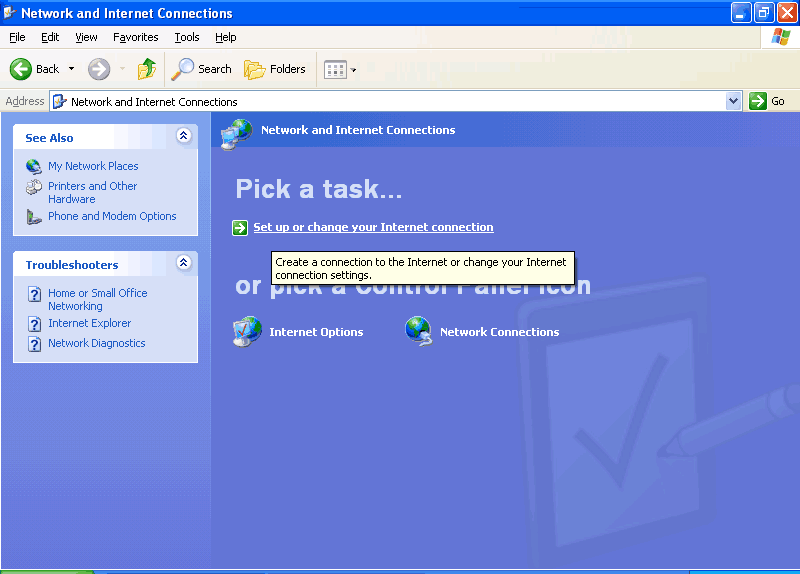
Task: Collapse the Troubleshooters panel
Action: pos(184,263)
